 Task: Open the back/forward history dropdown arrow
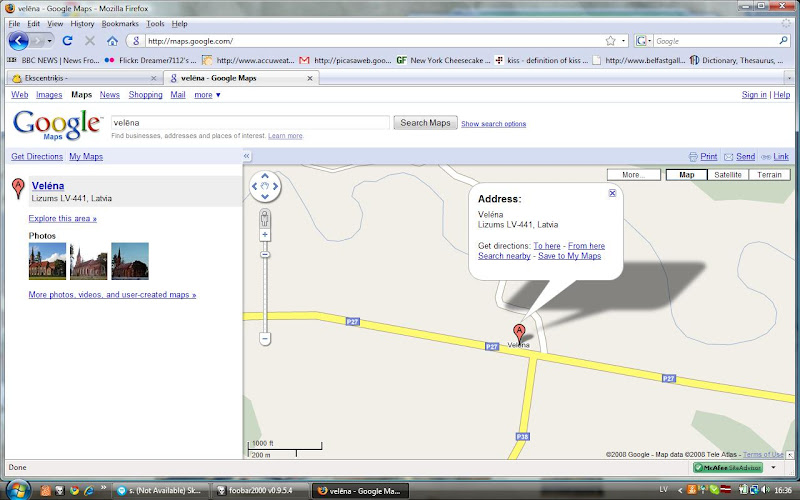tap(49, 41)
